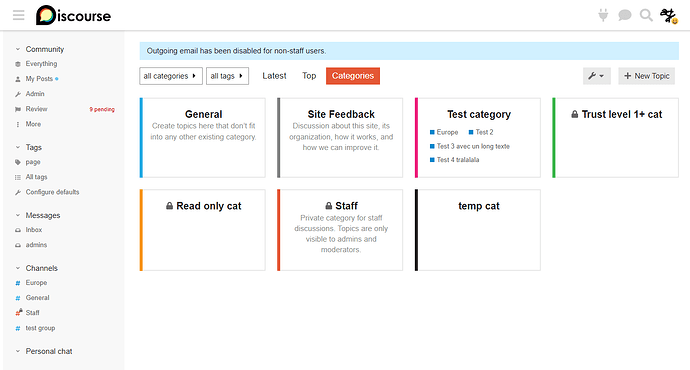Click the All tags list icon
The width and height of the screenshot is (690, 370).
(x=18, y=177)
